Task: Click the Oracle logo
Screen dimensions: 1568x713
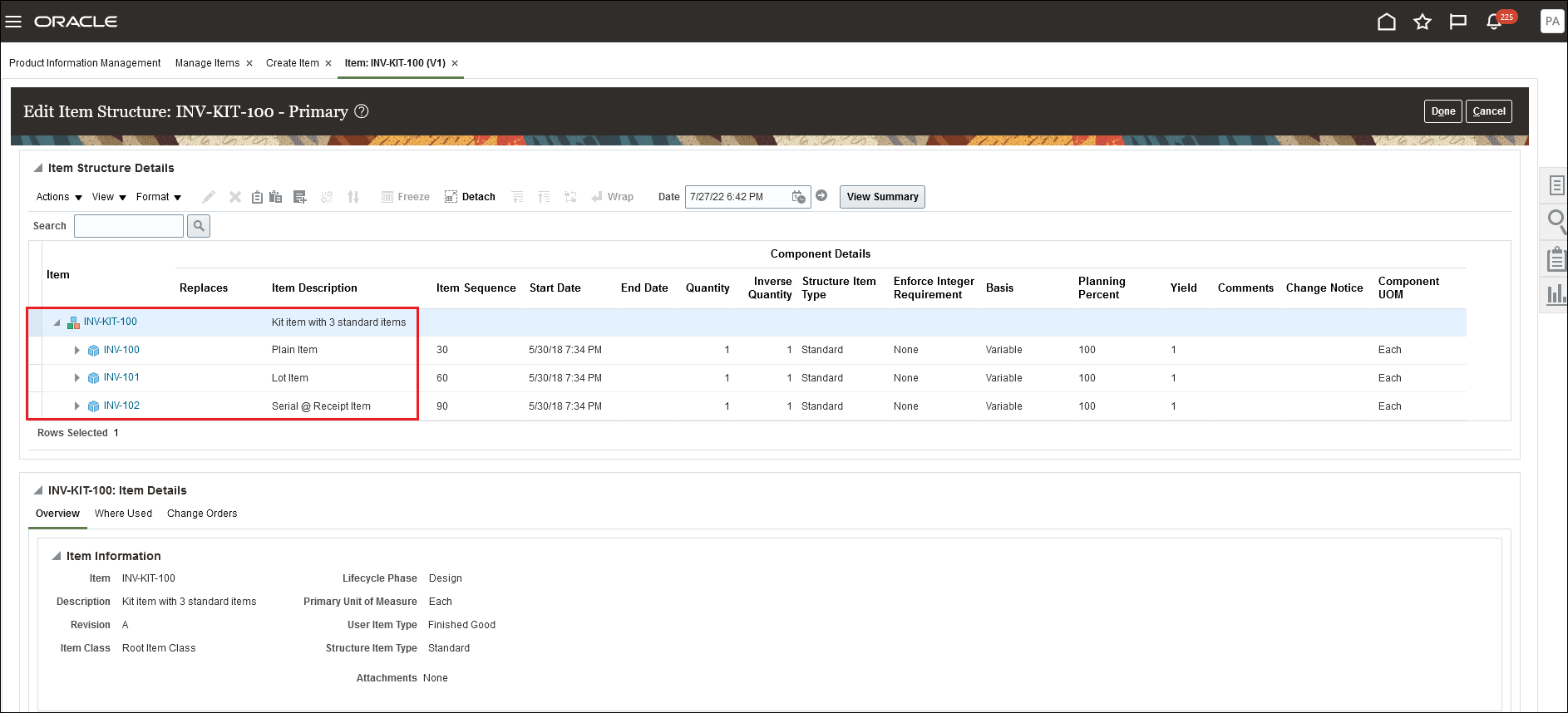Action: (76, 22)
